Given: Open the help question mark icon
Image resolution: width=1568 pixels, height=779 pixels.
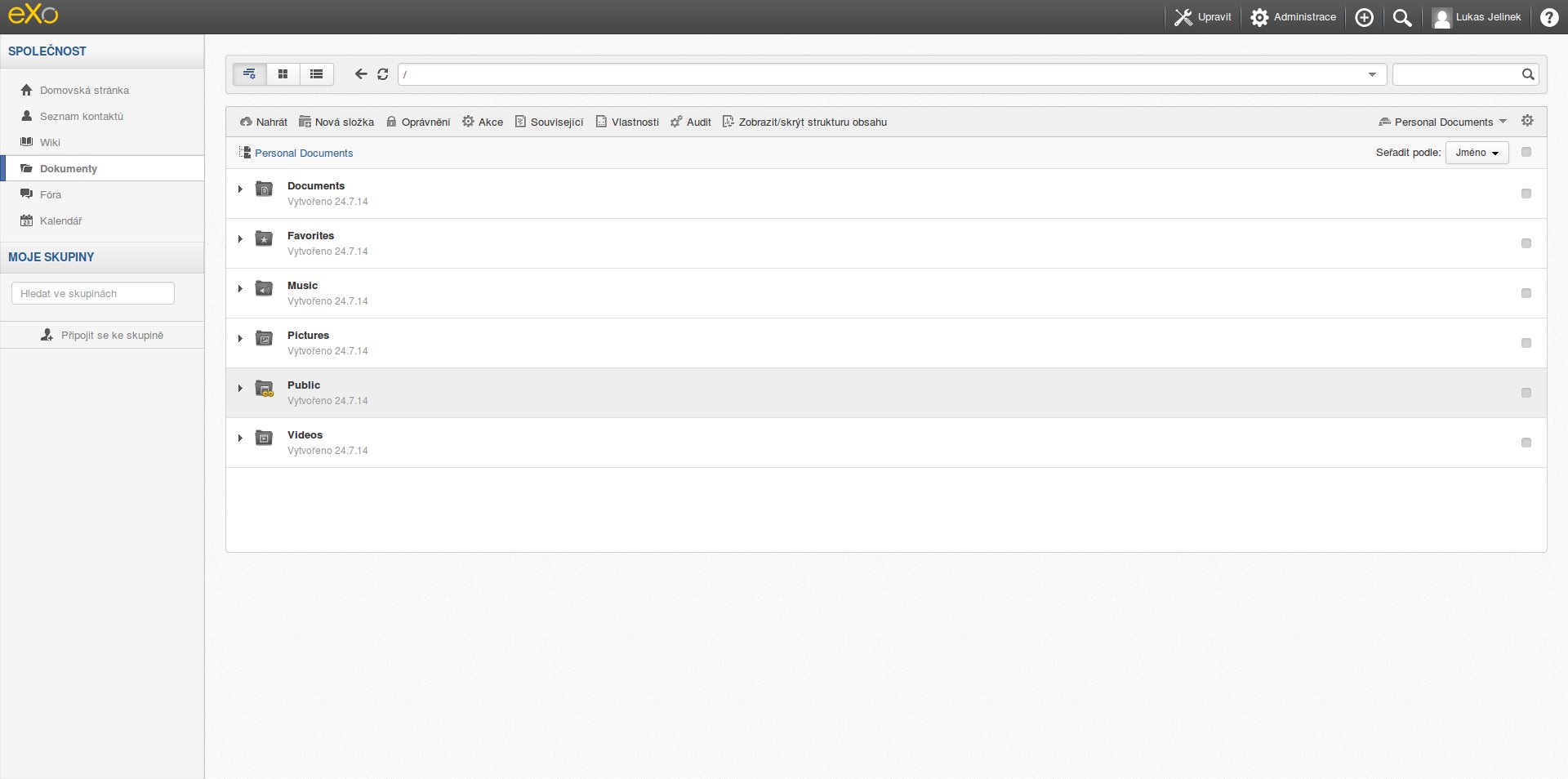Looking at the screenshot, I should [1548, 17].
